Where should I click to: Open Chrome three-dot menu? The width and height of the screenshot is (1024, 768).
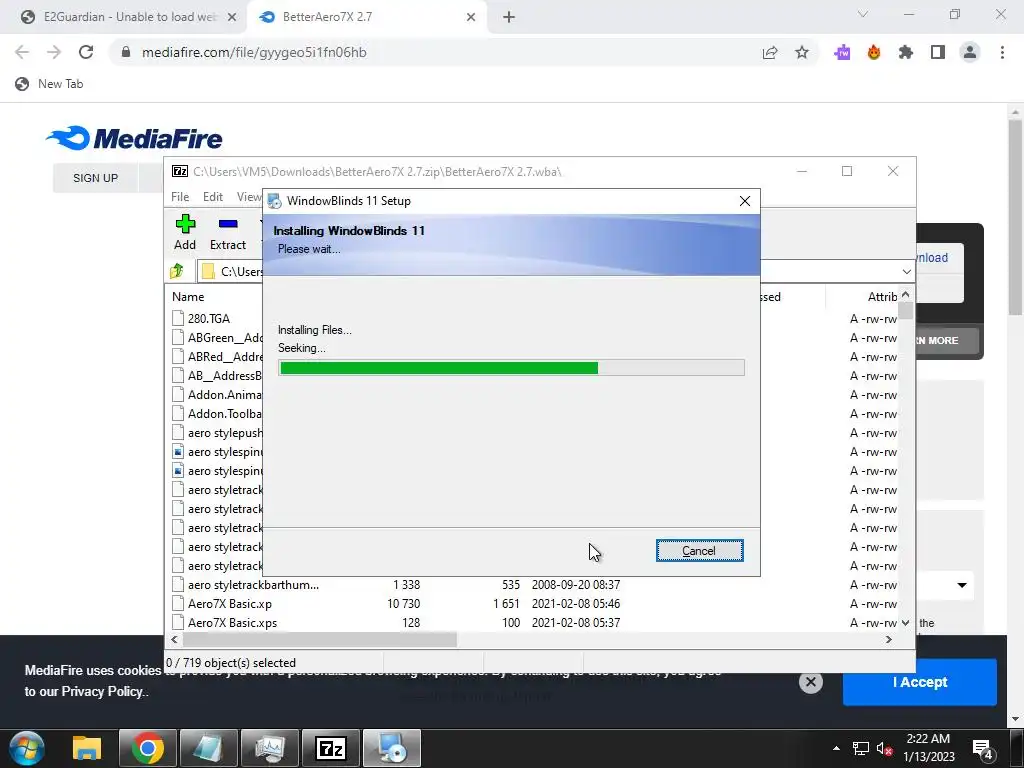coord(1002,52)
